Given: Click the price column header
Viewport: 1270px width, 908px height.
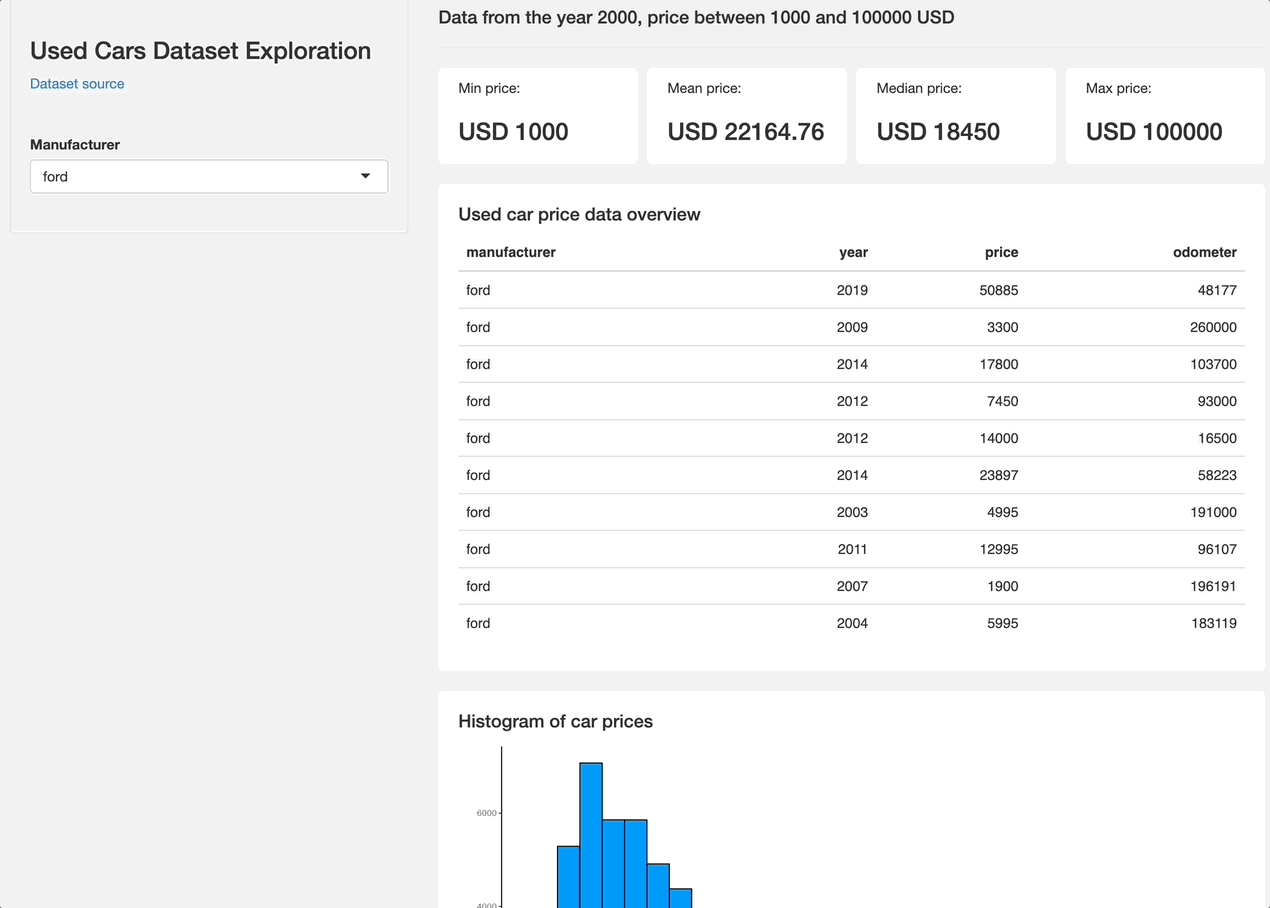Looking at the screenshot, I should [1001, 252].
